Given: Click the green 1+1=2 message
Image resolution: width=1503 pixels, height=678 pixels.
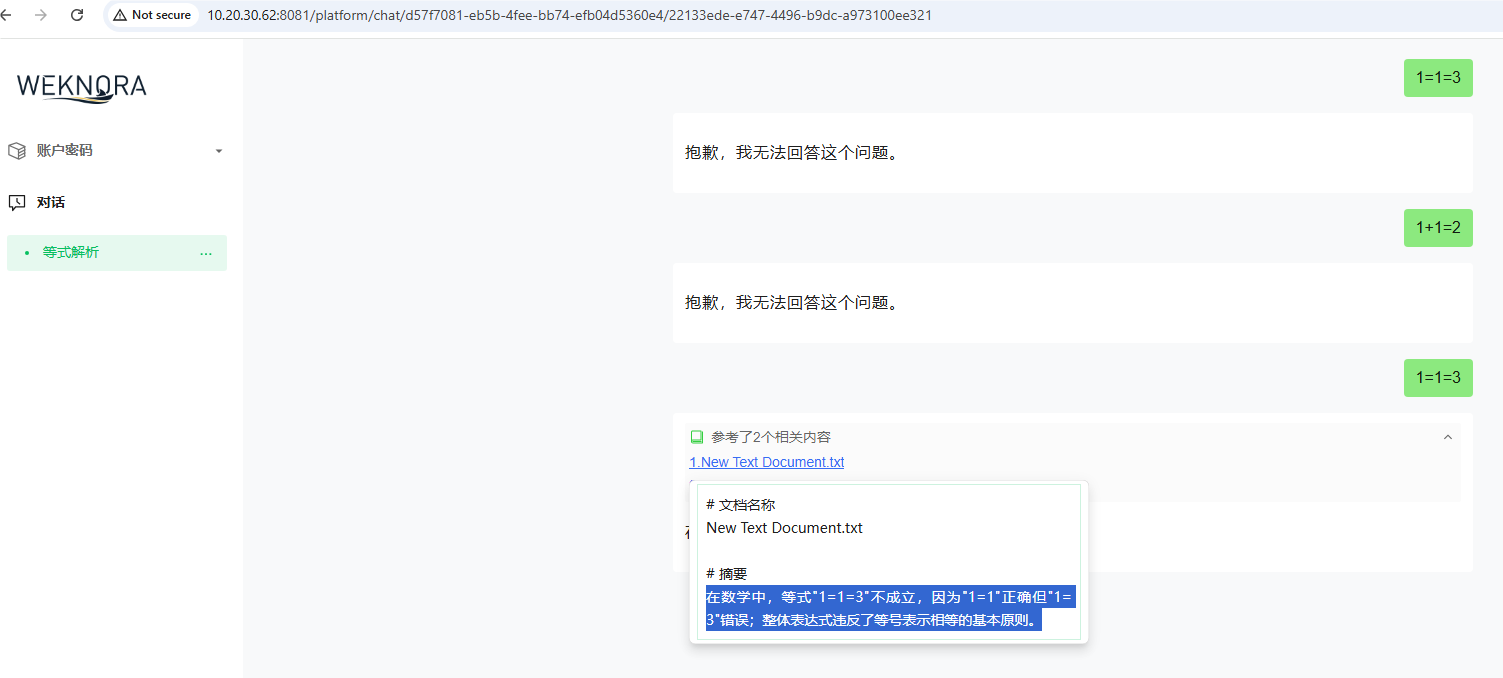Looking at the screenshot, I should pos(1438,228).
